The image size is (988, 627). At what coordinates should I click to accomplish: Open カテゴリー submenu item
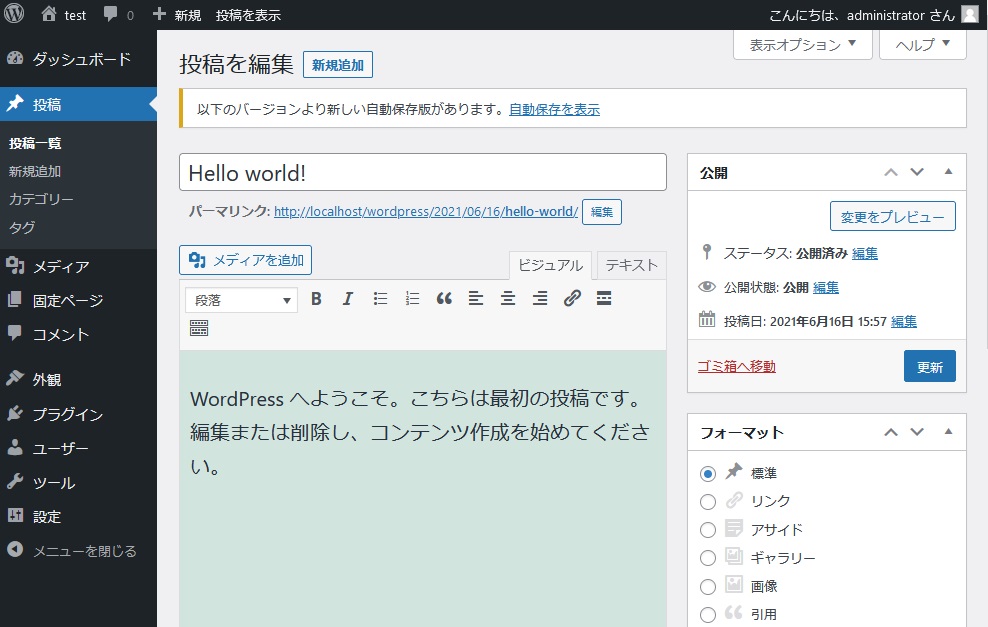pyautogui.click(x=41, y=199)
